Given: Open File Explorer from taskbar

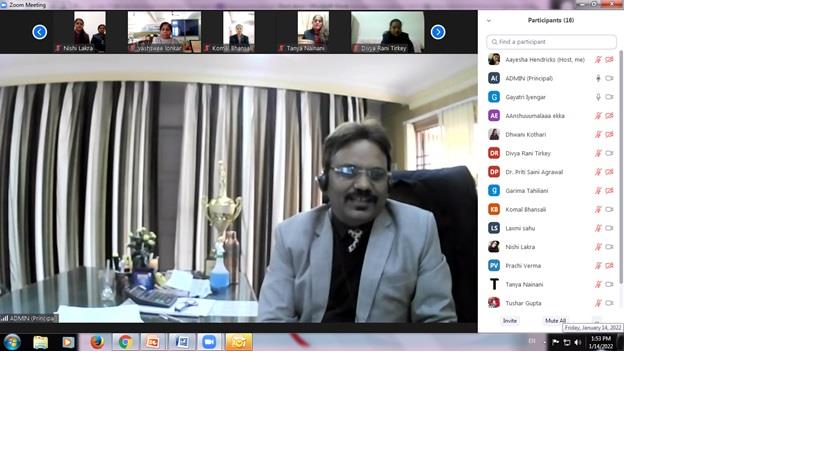Looking at the screenshot, I should [40, 342].
